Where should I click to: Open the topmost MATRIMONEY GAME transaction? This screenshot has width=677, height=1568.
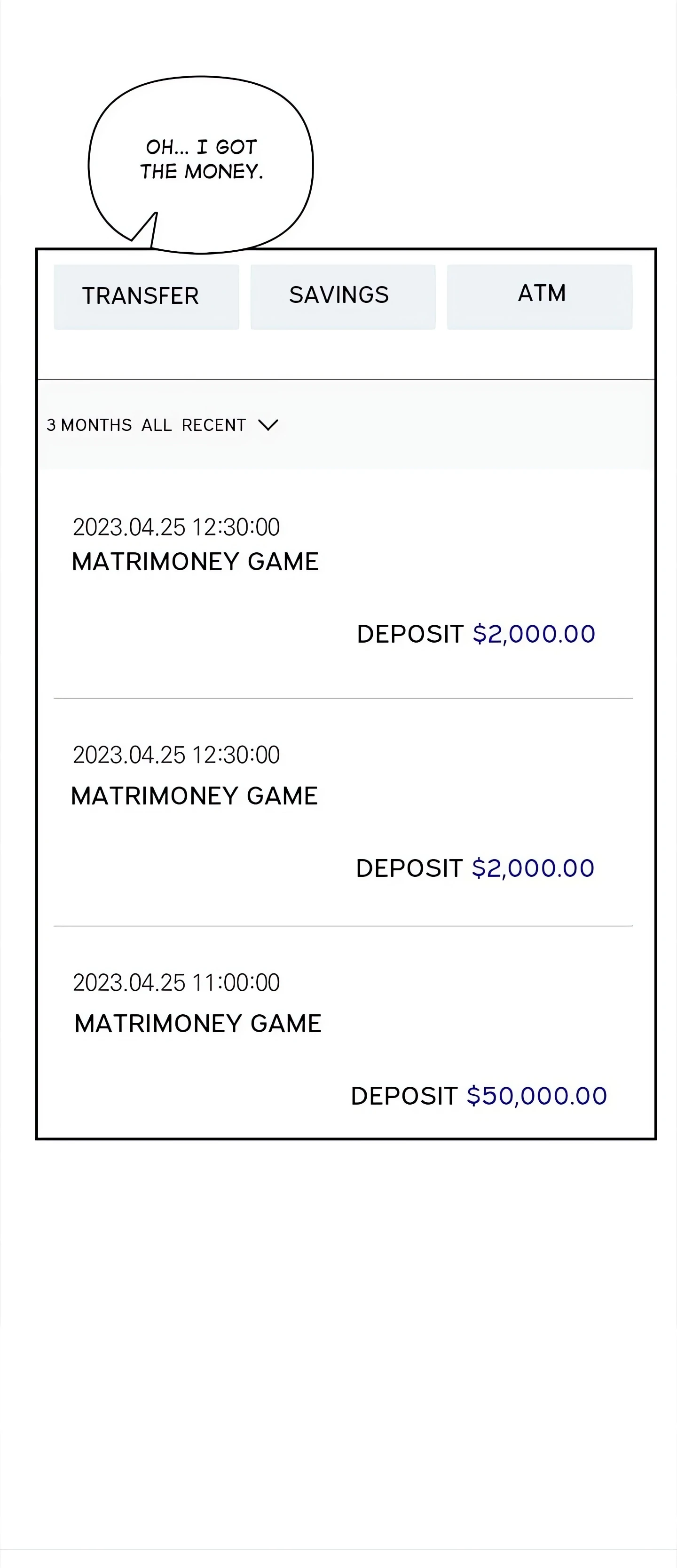(x=195, y=562)
